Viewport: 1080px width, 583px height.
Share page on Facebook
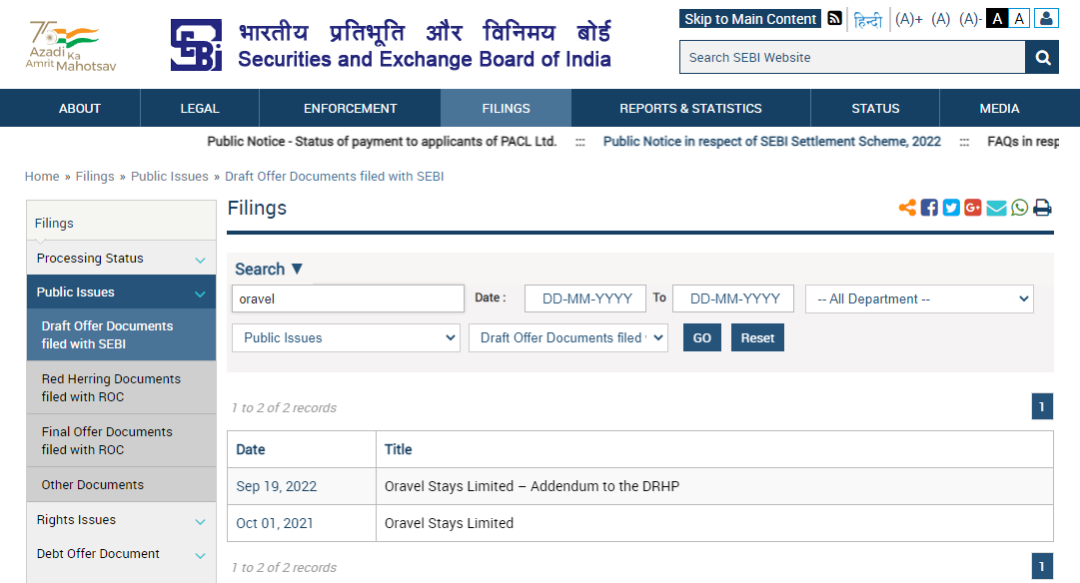coord(929,207)
